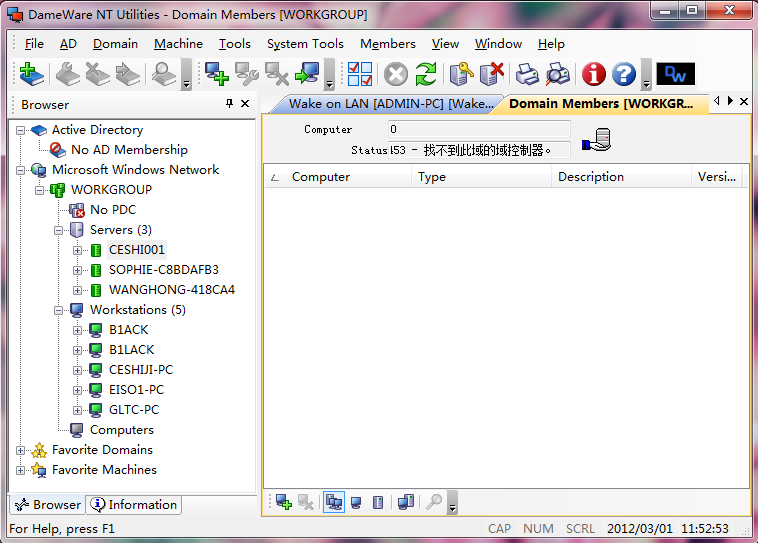
Task: Open the machine toolbar overflow dropdown arrow
Action: tap(329, 74)
